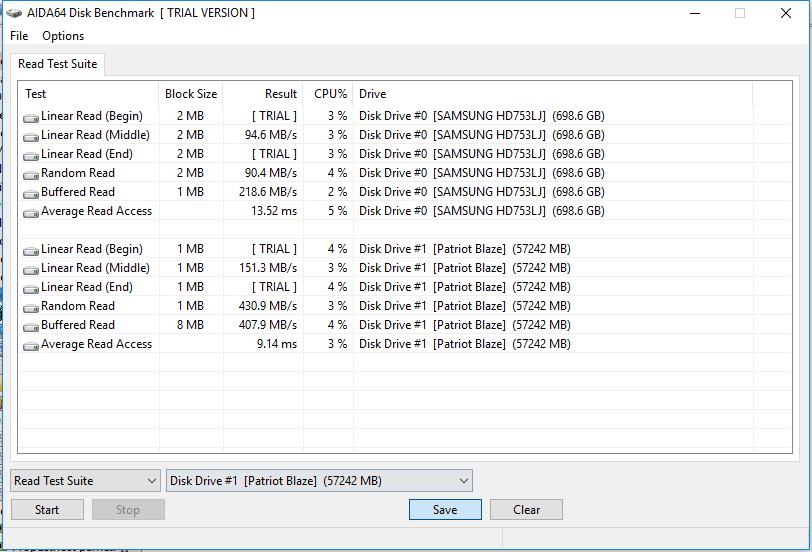Image resolution: width=812 pixels, height=552 pixels.
Task: Select the 407.9 MB/s result cell
Action: 268,325
